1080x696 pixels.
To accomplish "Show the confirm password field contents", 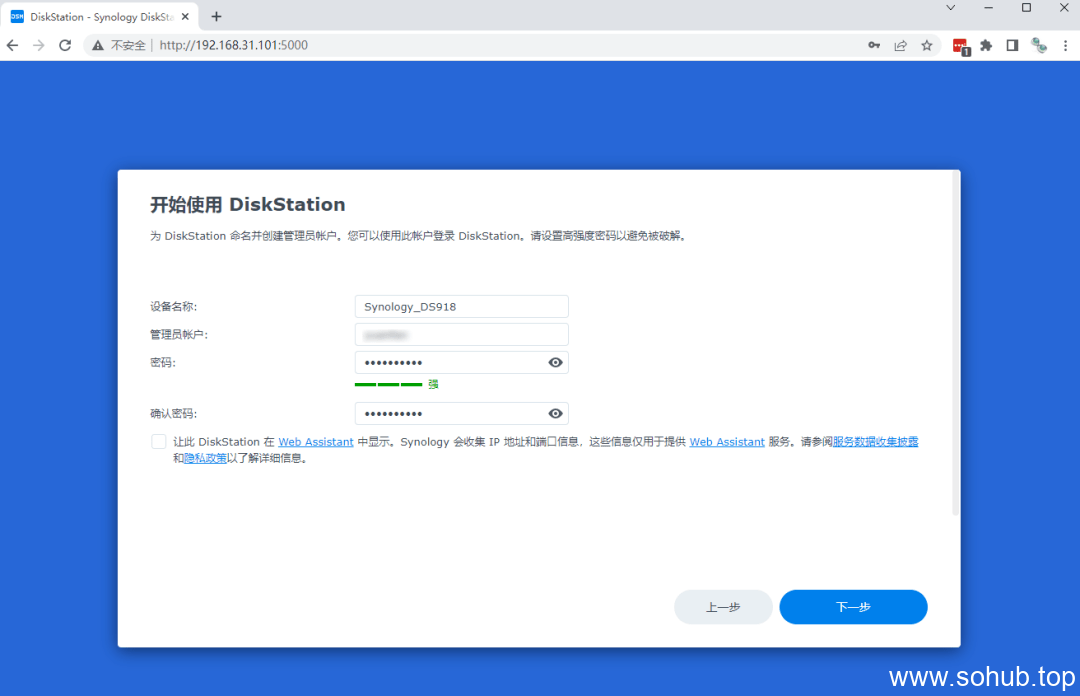I will (555, 413).
